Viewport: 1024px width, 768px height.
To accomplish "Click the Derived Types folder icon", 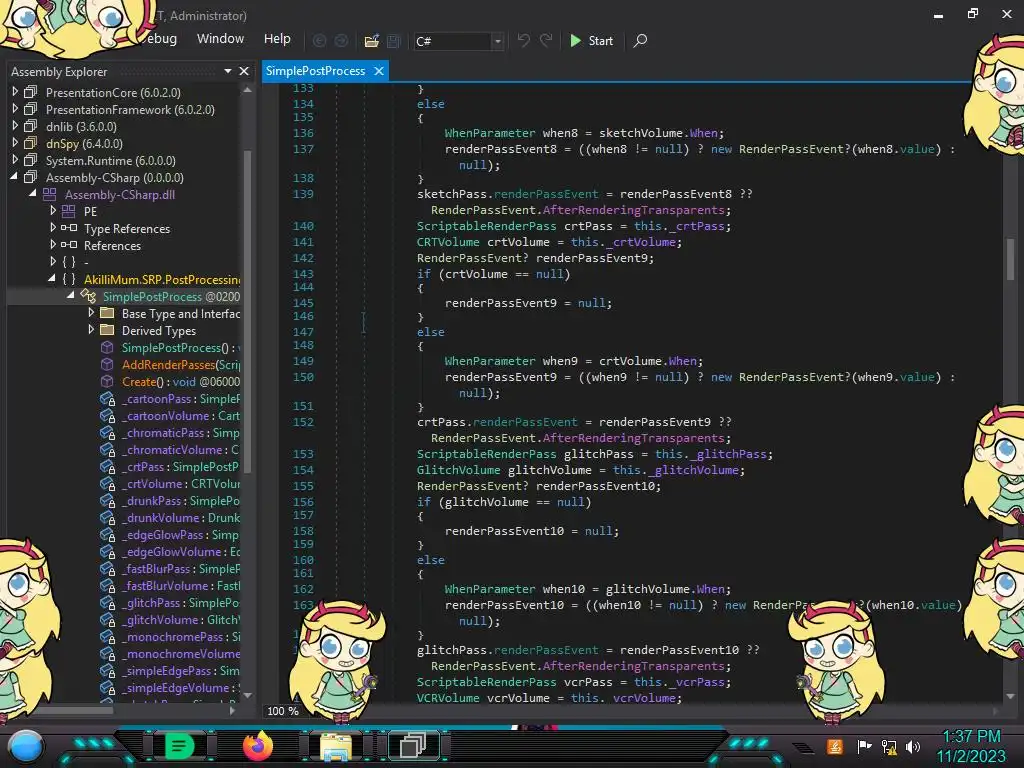I will [x=107, y=330].
